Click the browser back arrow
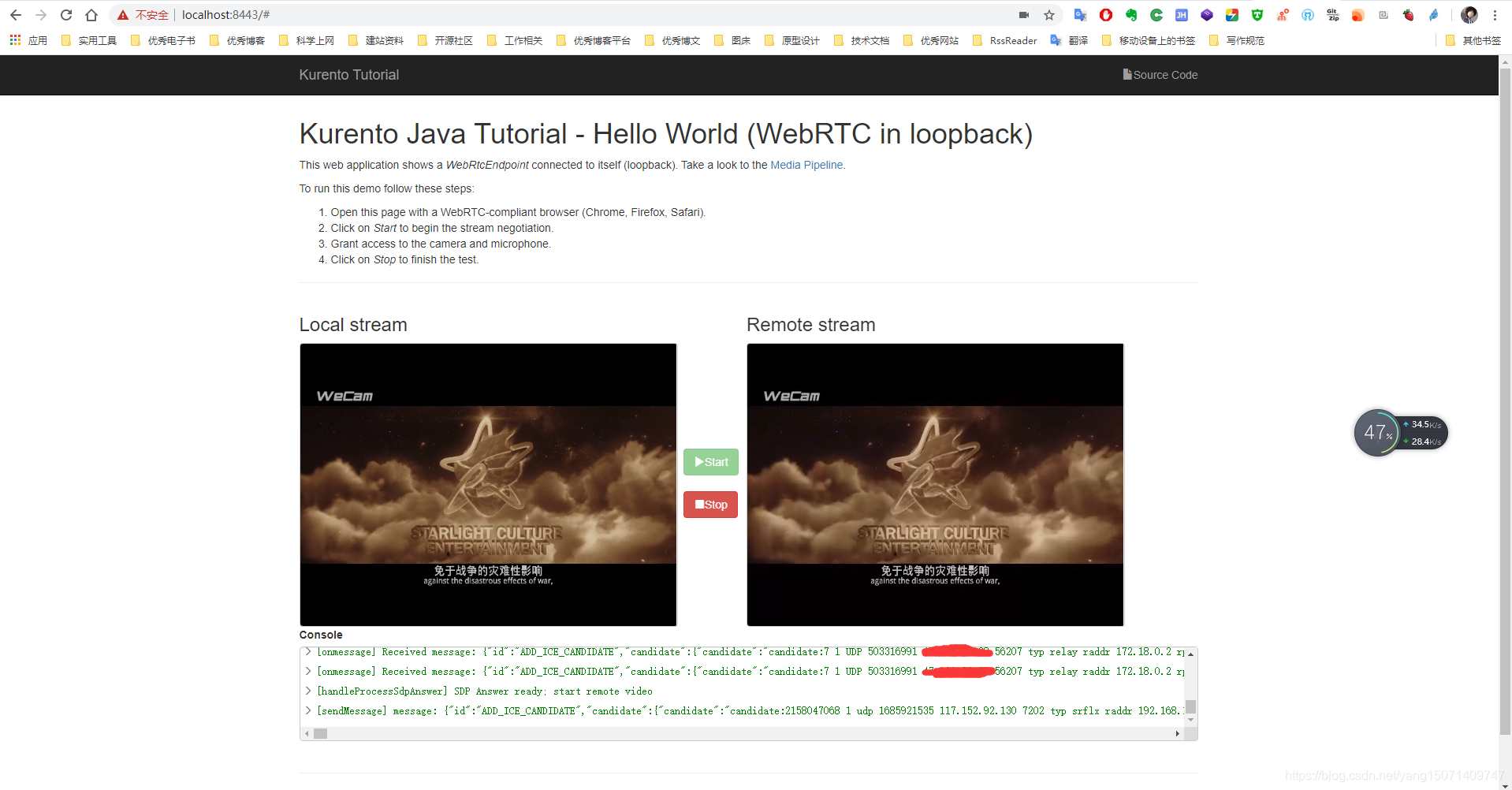This screenshot has width=1512, height=790. pyautogui.click(x=16, y=15)
